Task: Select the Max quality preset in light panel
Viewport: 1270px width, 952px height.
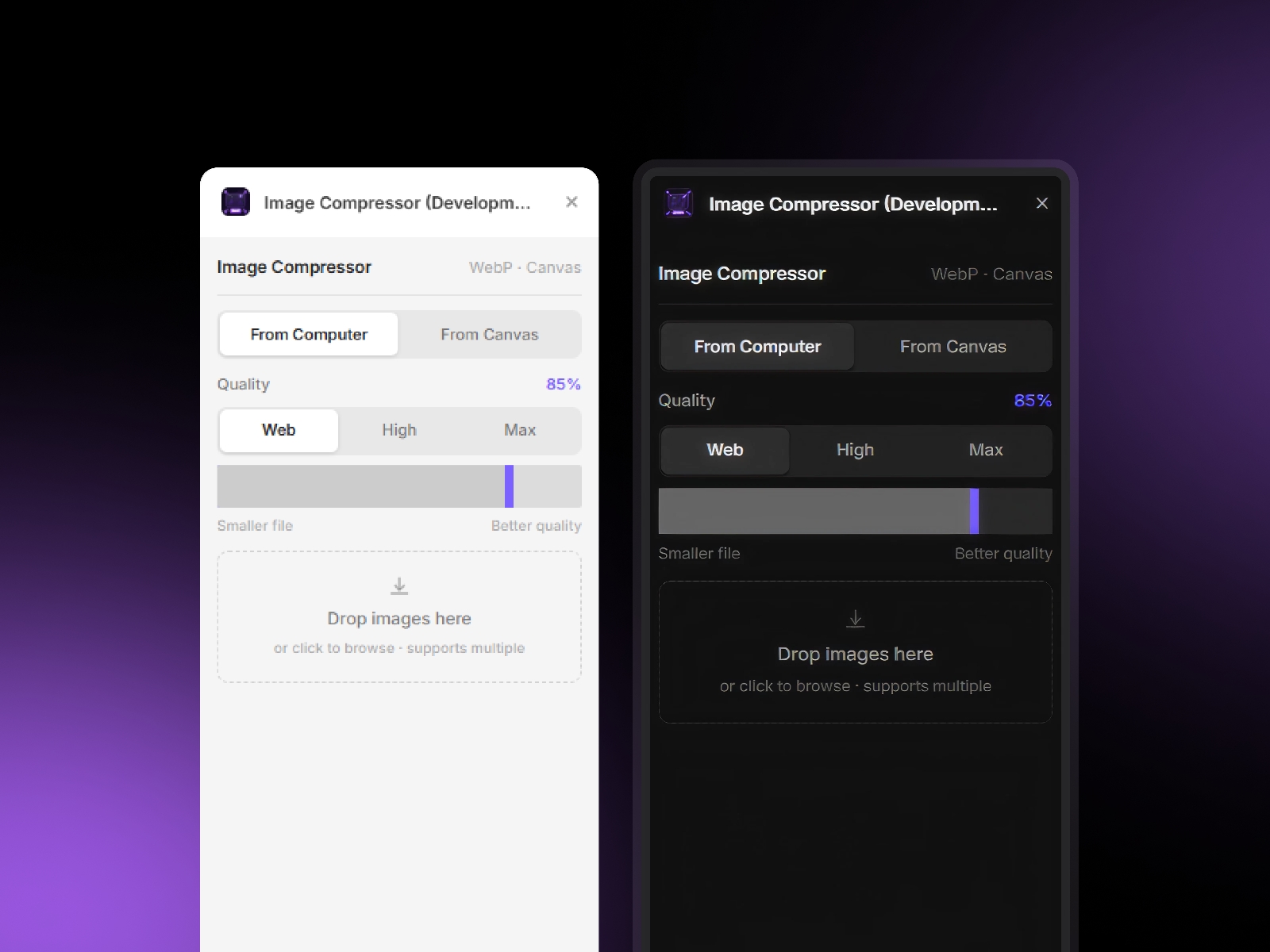Action: pyautogui.click(x=520, y=430)
